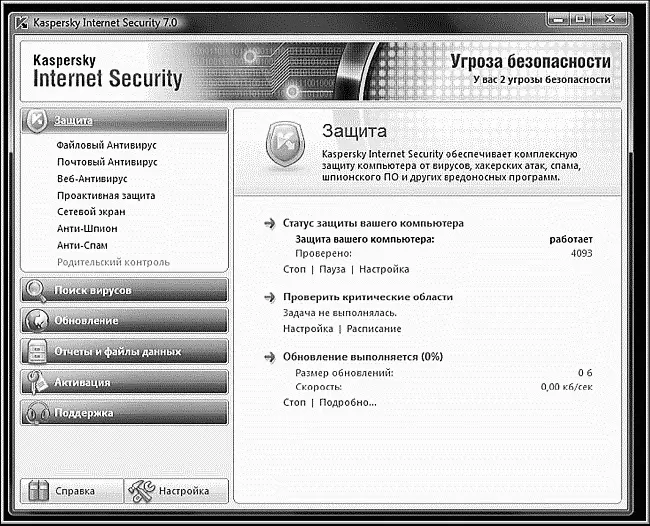This screenshot has height=526, width=650.
Task: Click the Пауза link
Action: point(332,269)
